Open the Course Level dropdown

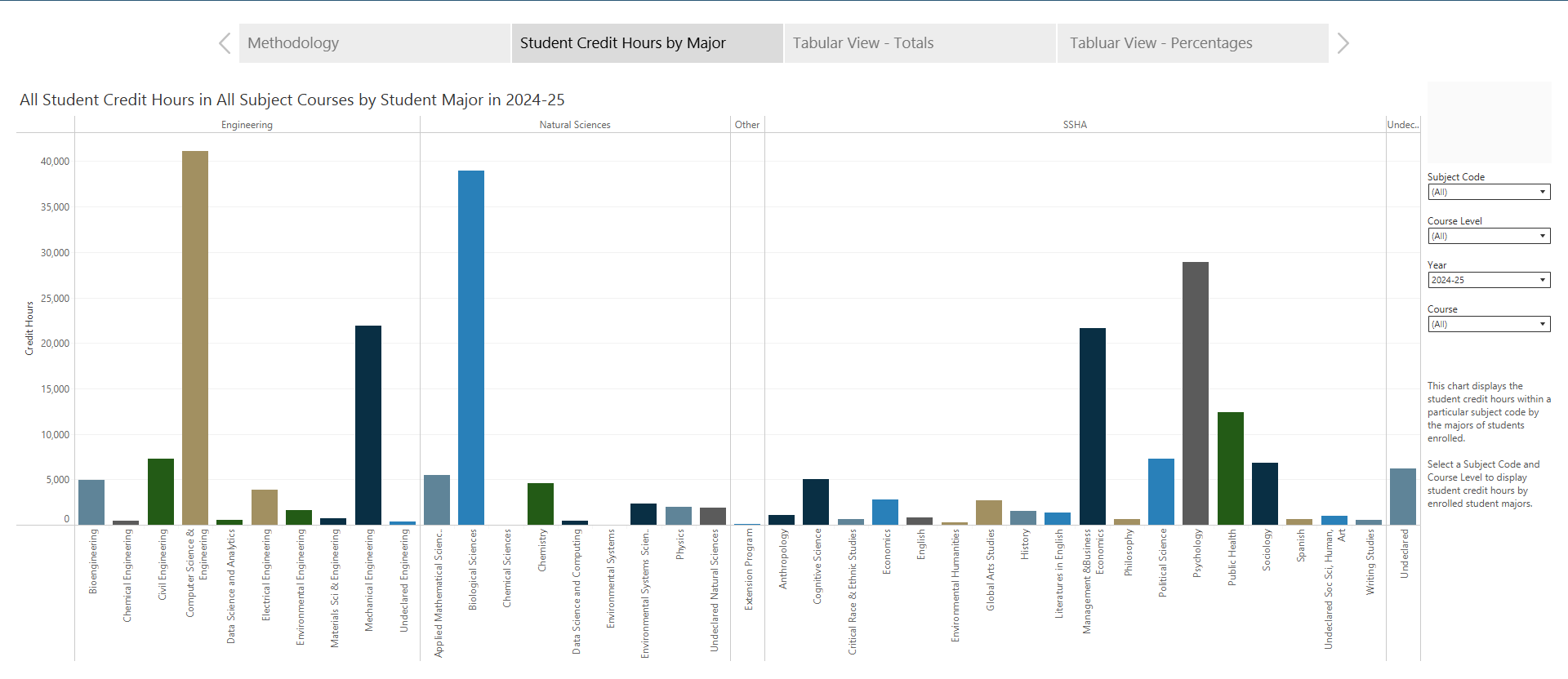click(1488, 237)
